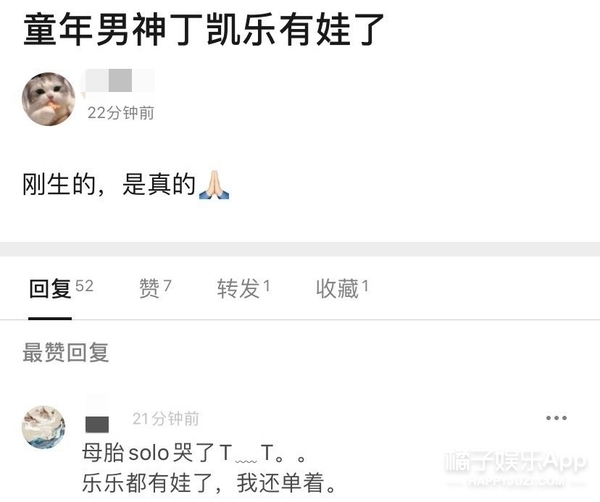Viewport: 600px width, 502px height.
Task: Switch to the 收藏 1 tab
Action: 342,288
